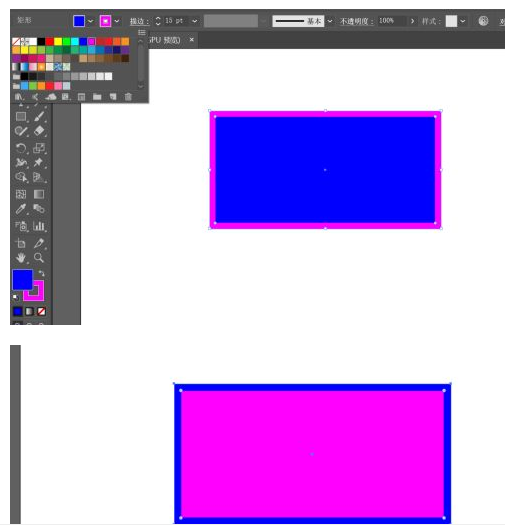
Task: Activate the Rotate tool
Action: pos(21,148)
